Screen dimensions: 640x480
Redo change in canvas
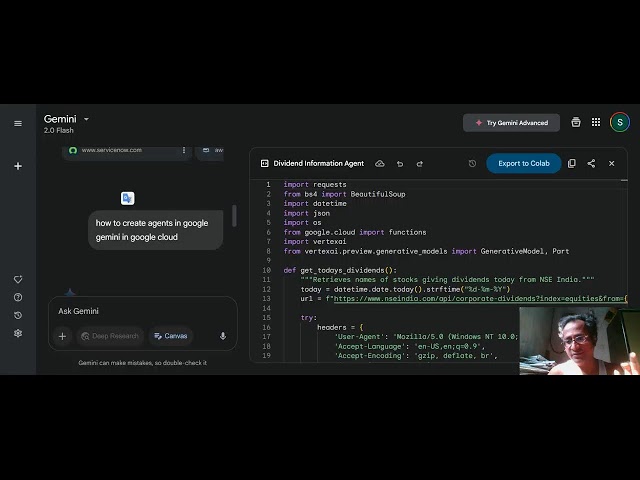tap(420, 164)
